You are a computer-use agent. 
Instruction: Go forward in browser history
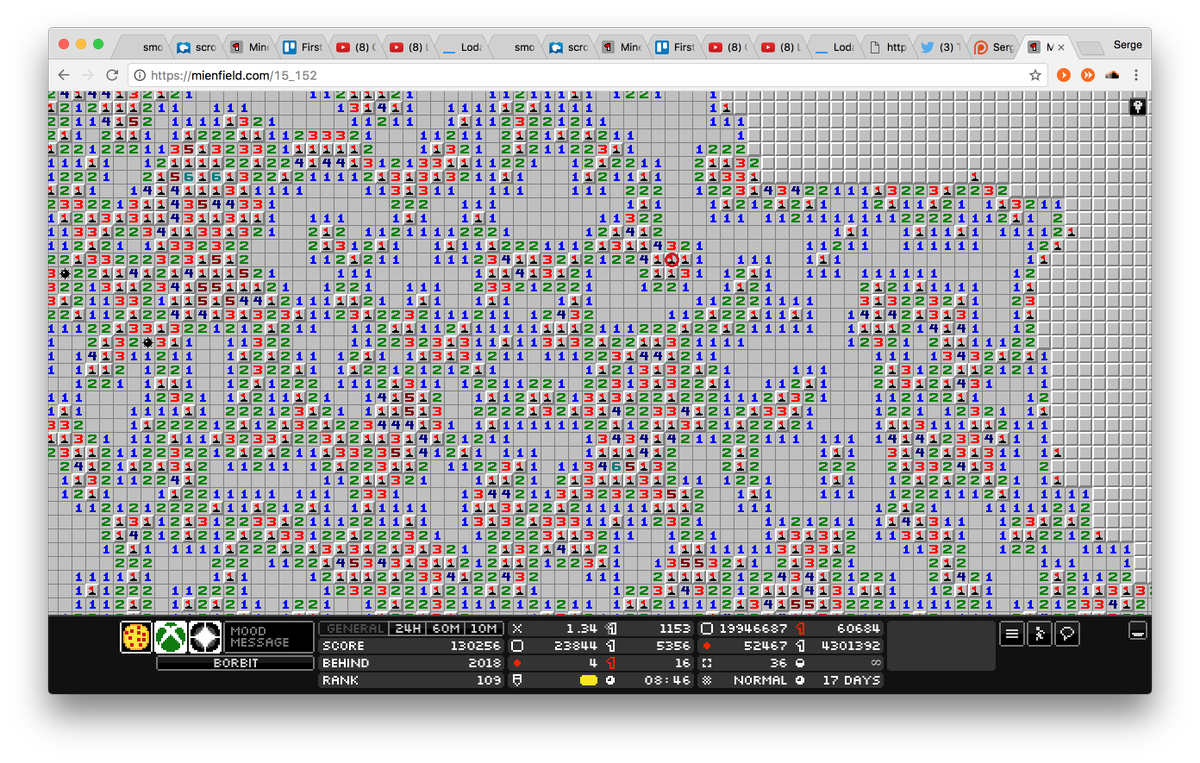[88, 75]
